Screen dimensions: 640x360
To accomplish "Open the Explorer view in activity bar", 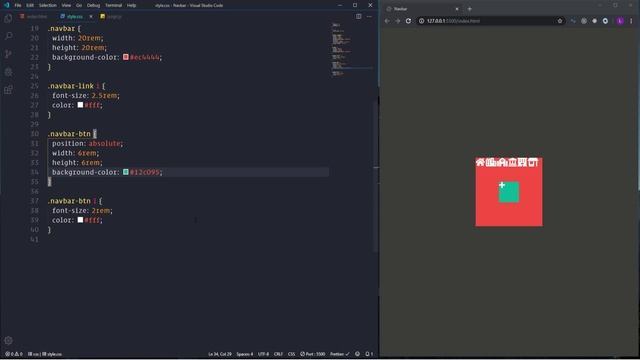I will pos(8,18).
